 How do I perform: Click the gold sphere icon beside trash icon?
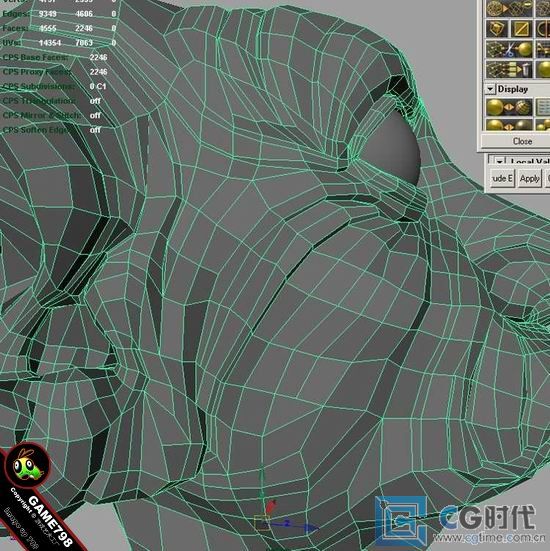543,70
